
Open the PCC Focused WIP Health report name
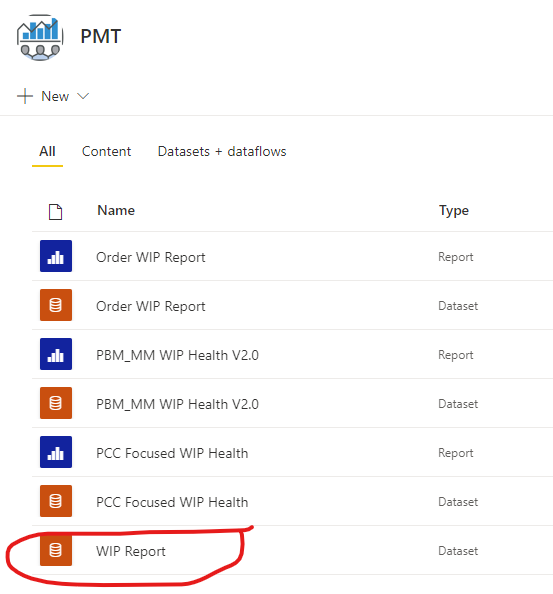pyautogui.click(x=172, y=453)
